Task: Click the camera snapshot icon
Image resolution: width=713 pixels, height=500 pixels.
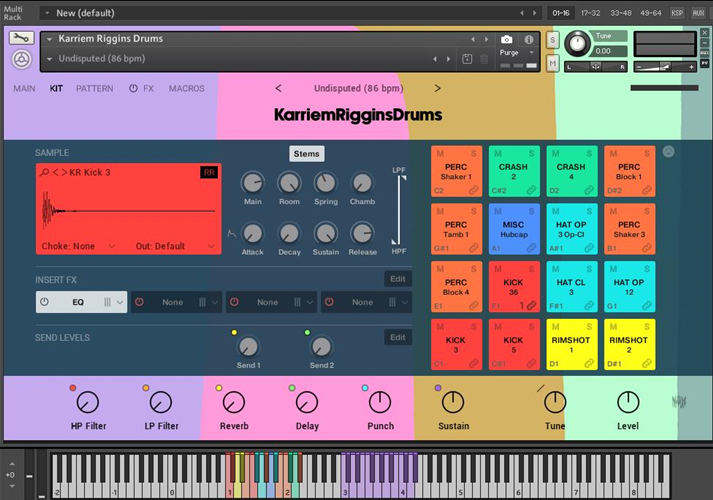Action: point(506,39)
